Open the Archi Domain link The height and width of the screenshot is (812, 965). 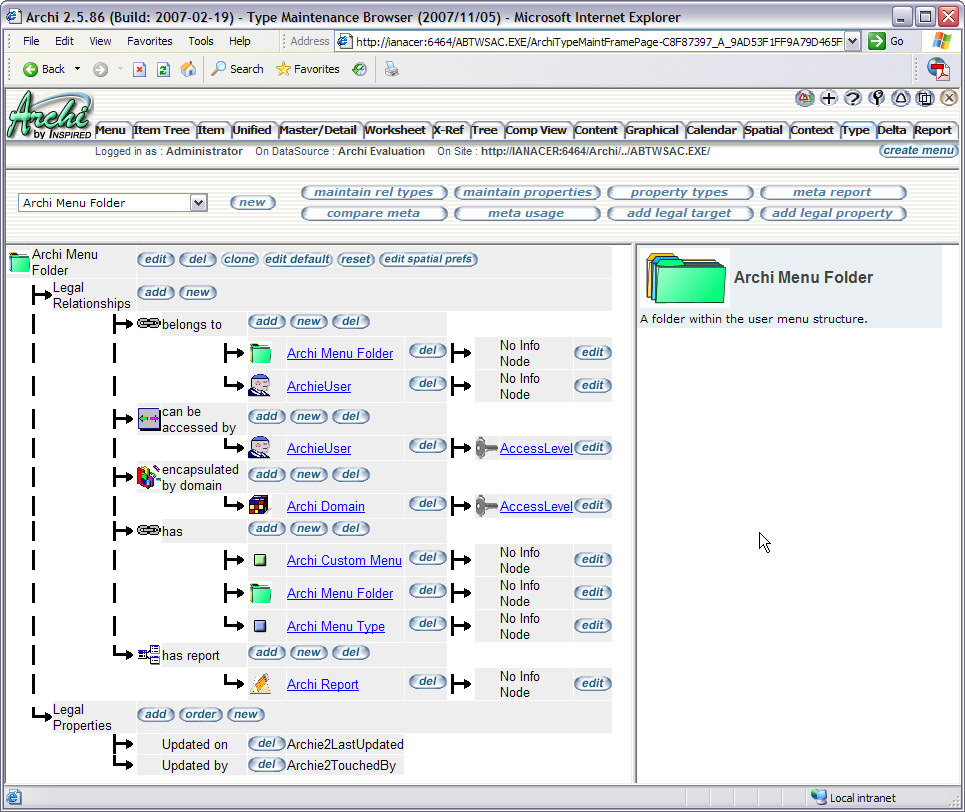click(x=326, y=506)
